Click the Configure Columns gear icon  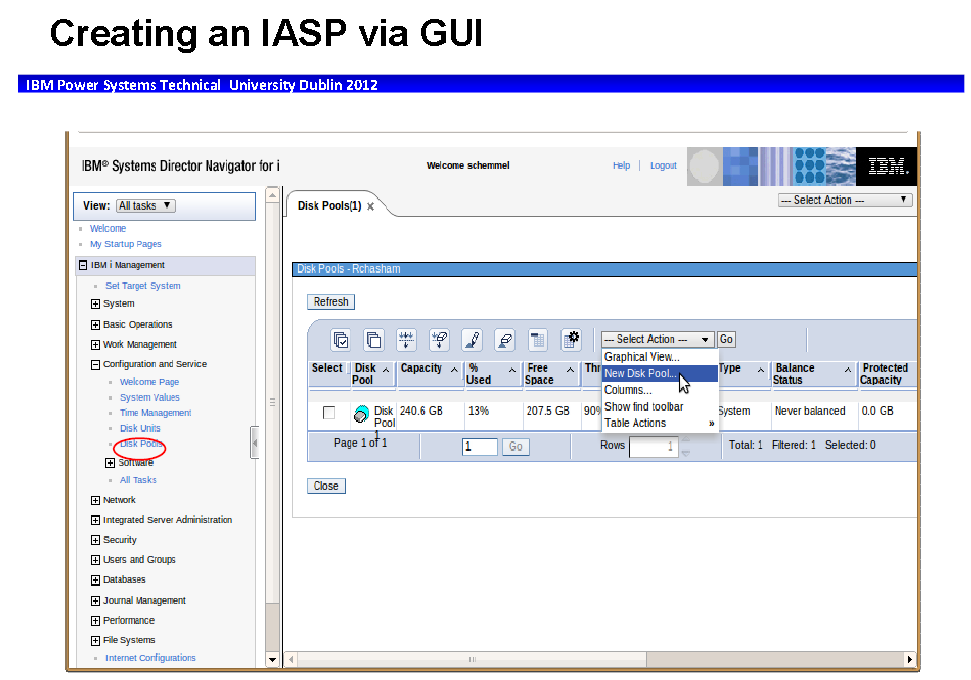click(x=571, y=339)
